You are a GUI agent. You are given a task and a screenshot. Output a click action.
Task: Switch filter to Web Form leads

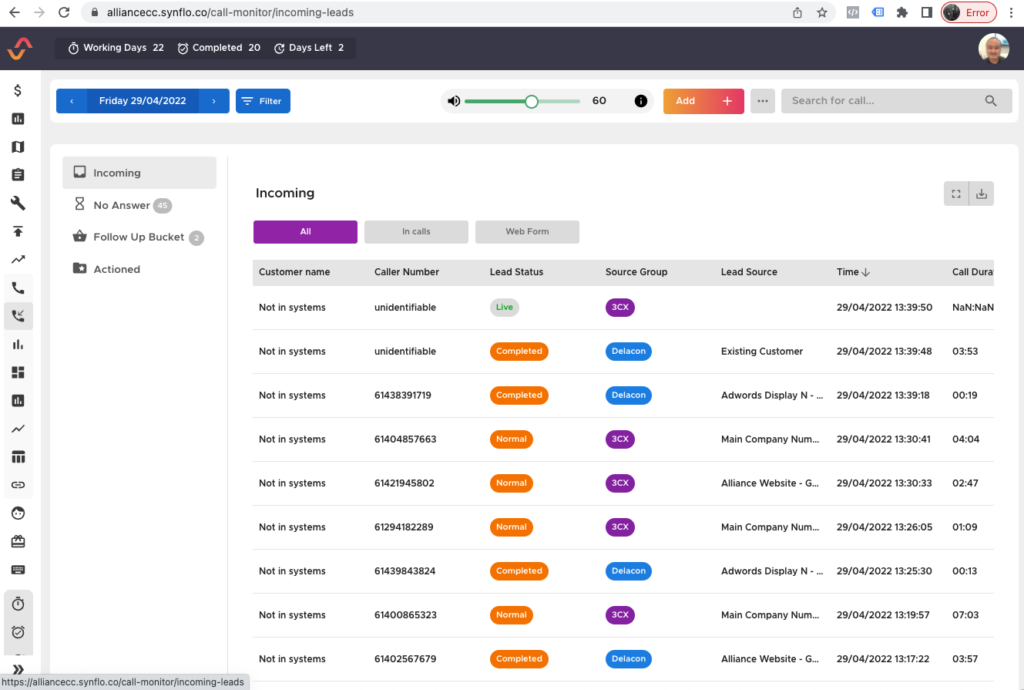[x=527, y=232]
